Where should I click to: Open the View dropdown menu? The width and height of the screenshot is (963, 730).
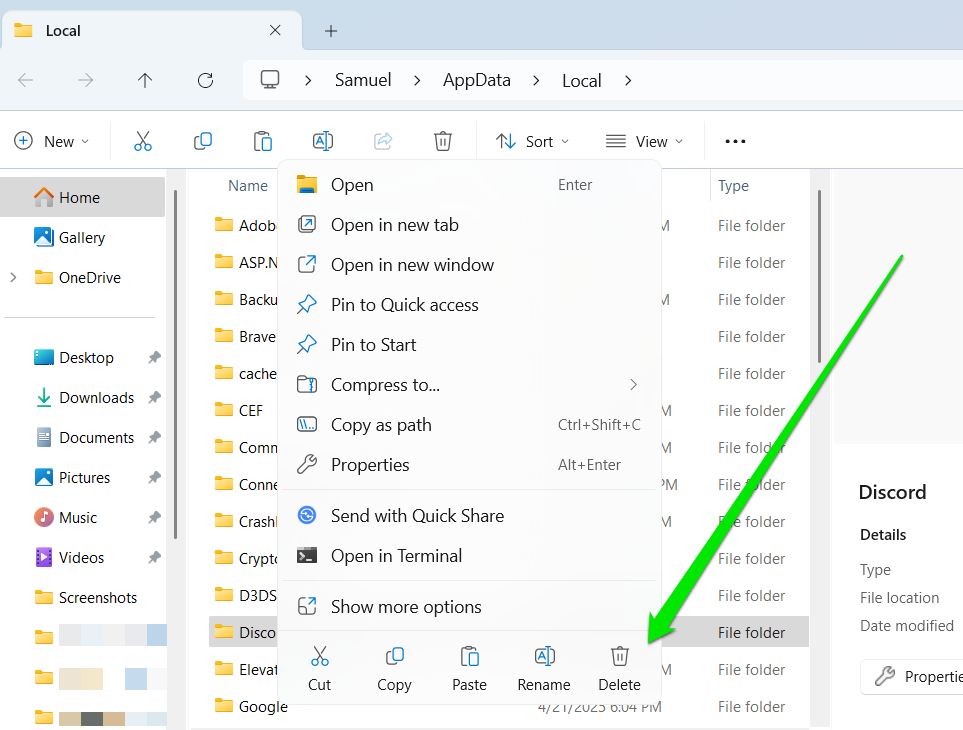[644, 141]
